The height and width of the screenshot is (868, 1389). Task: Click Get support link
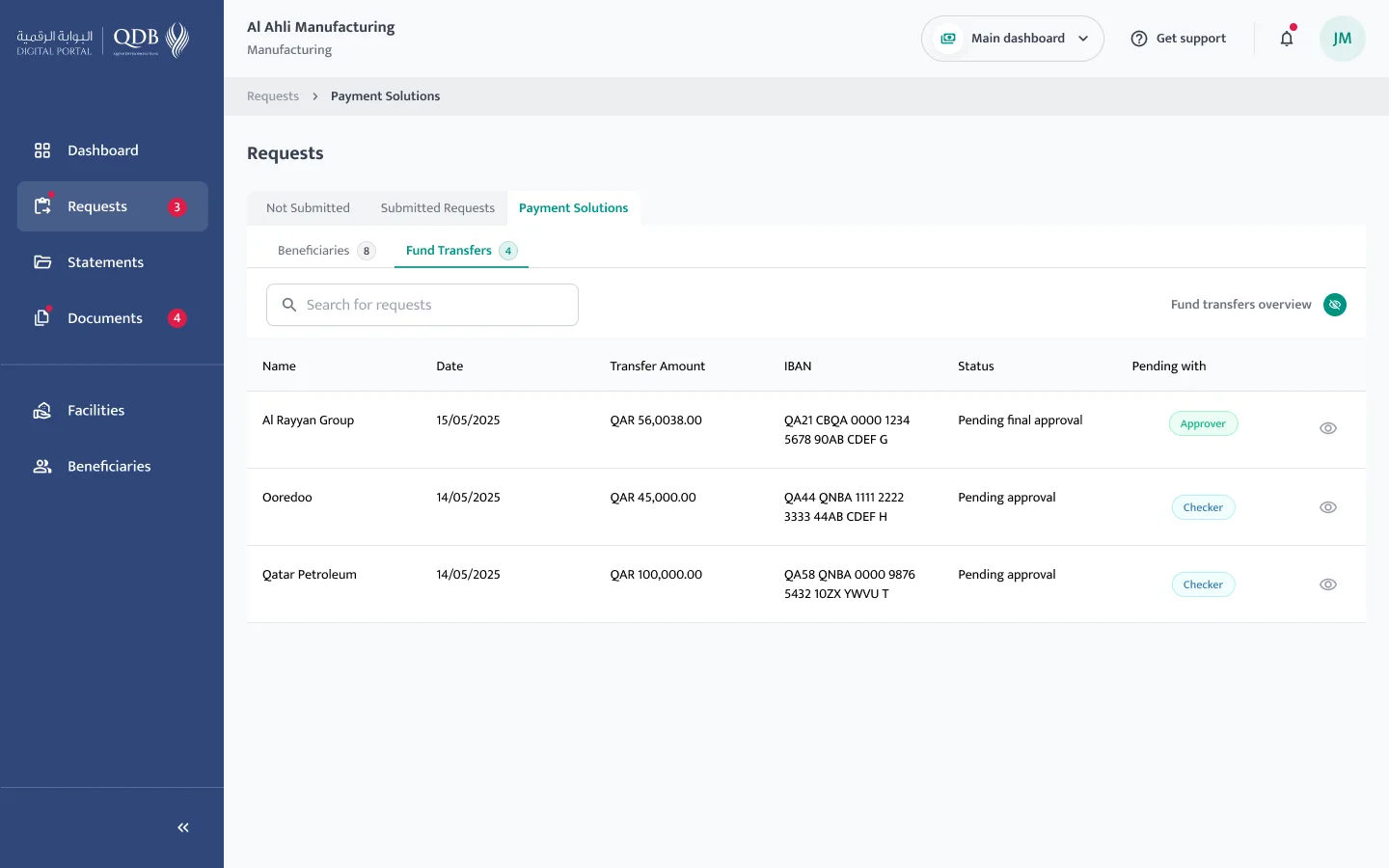pyautogui.click(x=1178, y=39)
